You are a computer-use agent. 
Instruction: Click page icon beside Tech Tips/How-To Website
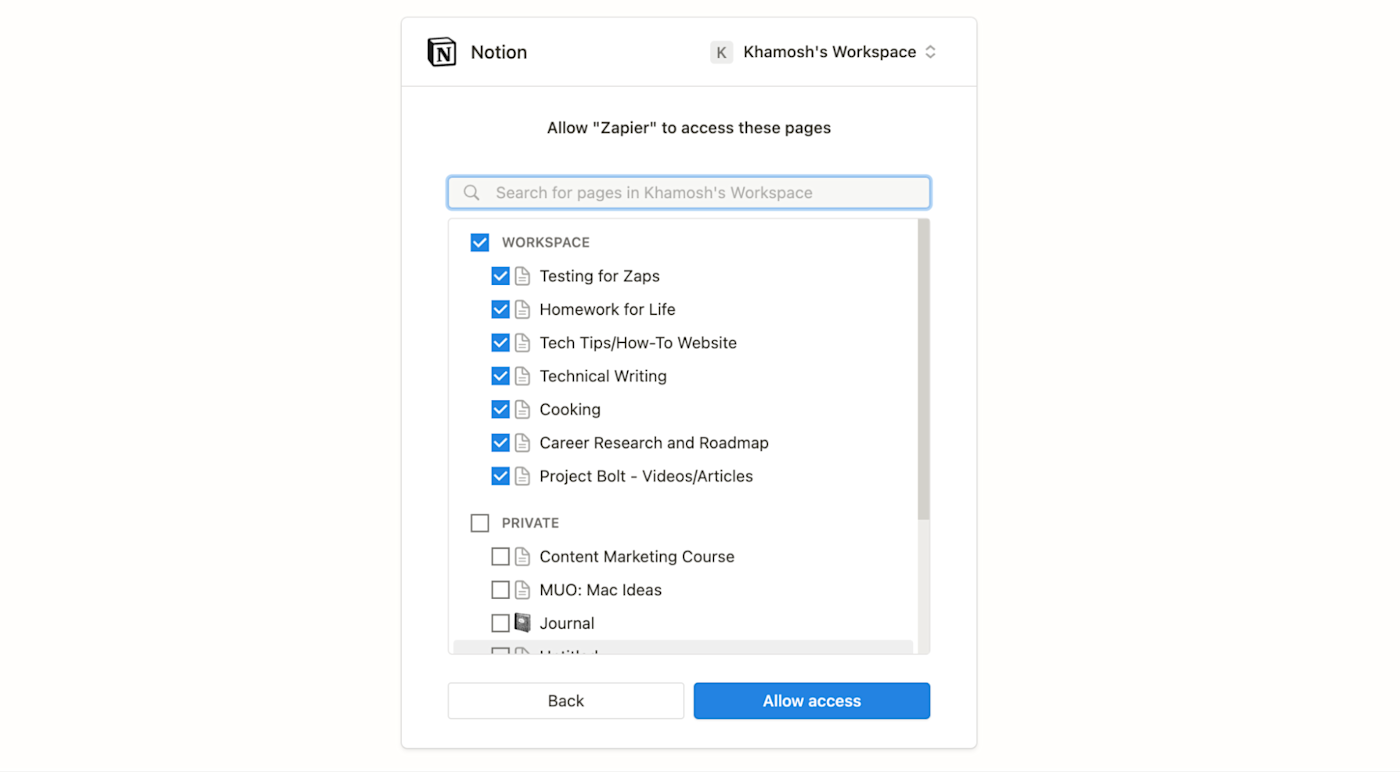coord(522,343)
